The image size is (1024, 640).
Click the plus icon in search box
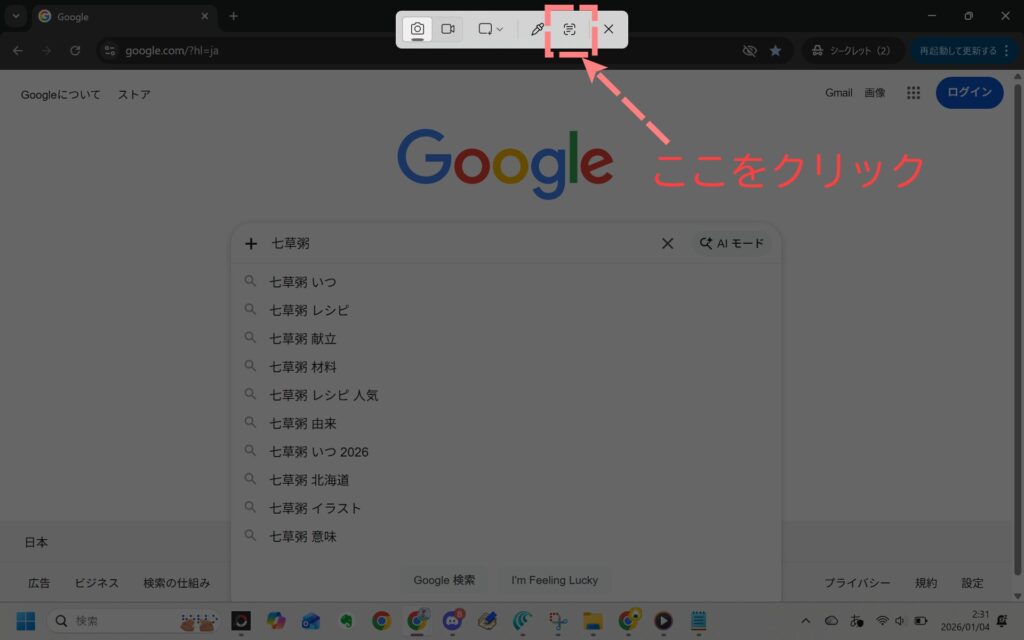(251, 243)
